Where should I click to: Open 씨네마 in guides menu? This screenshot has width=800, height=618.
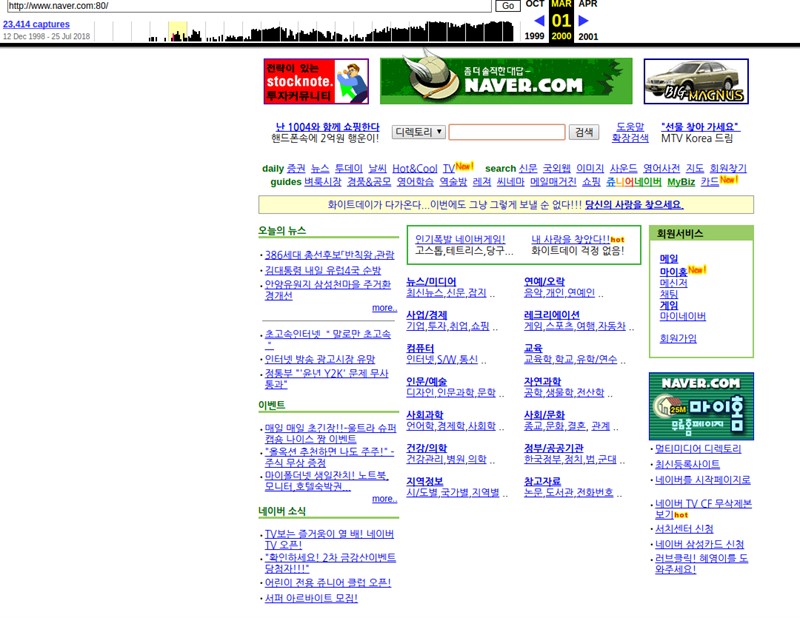[x=510, y=182]
